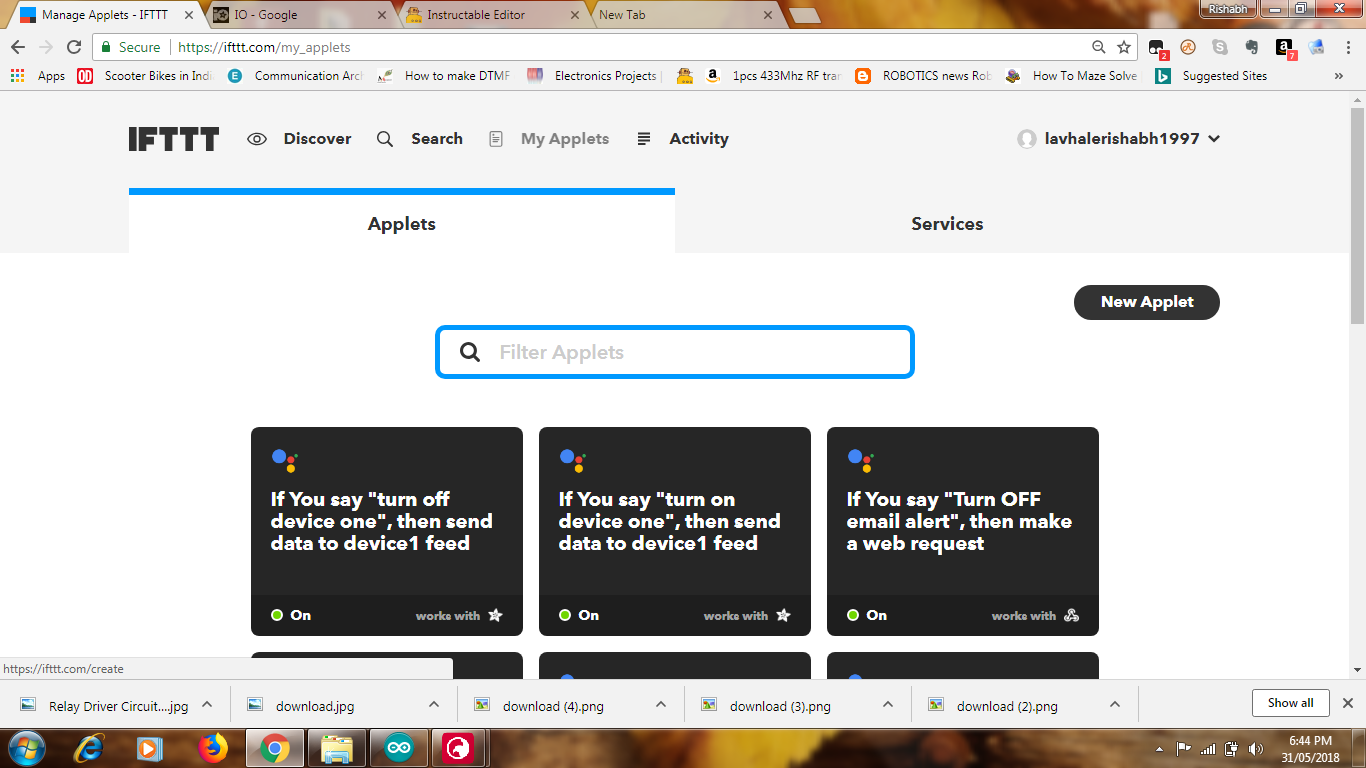Open the volume control in system tray
The width and height of the screenshot is (1366, 768).
click(1256, 748)
